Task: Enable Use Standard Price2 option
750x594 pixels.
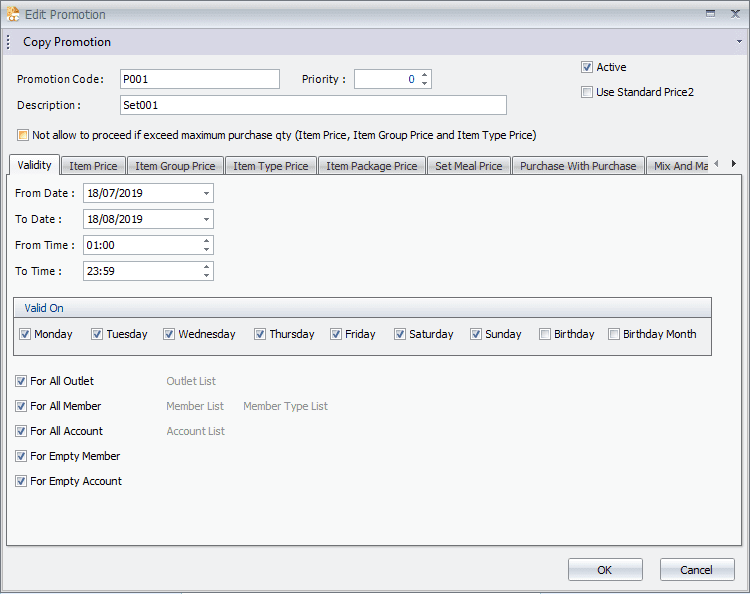Action: click(587, 93)
